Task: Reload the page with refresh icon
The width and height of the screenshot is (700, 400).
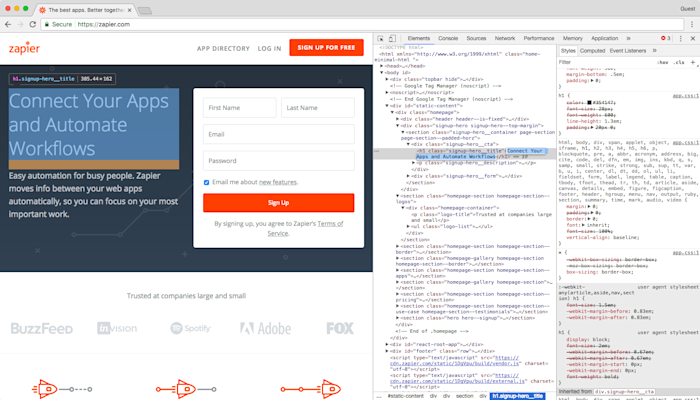Action: 33,25
